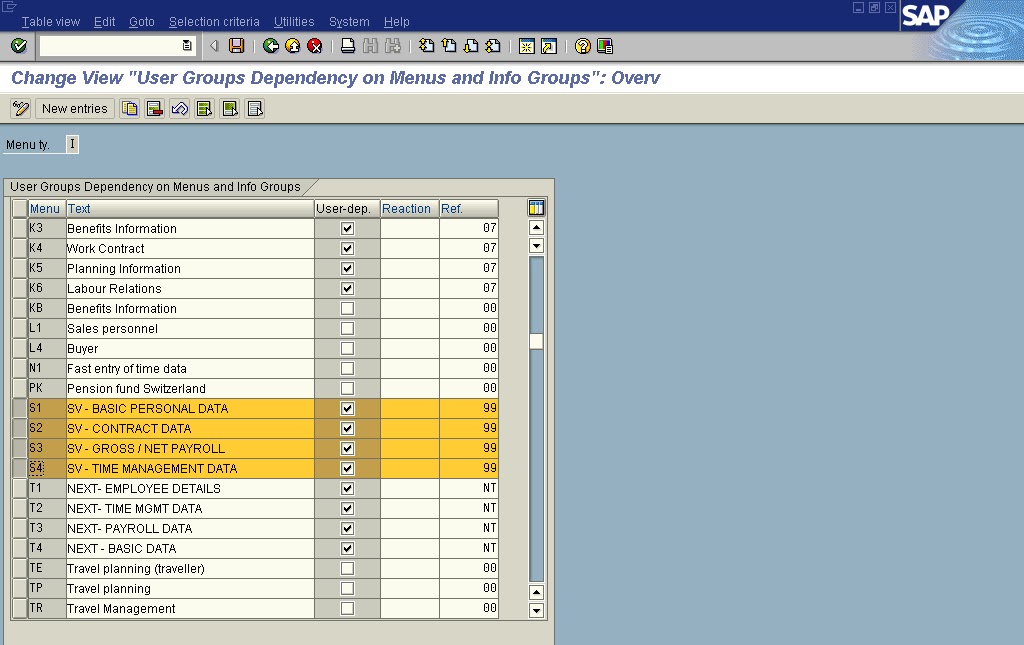Image resolution: width=1024 pixels, height=645 pixels.
Task: Cancel the transaction with the red X icon
Action: click(315, 45)
